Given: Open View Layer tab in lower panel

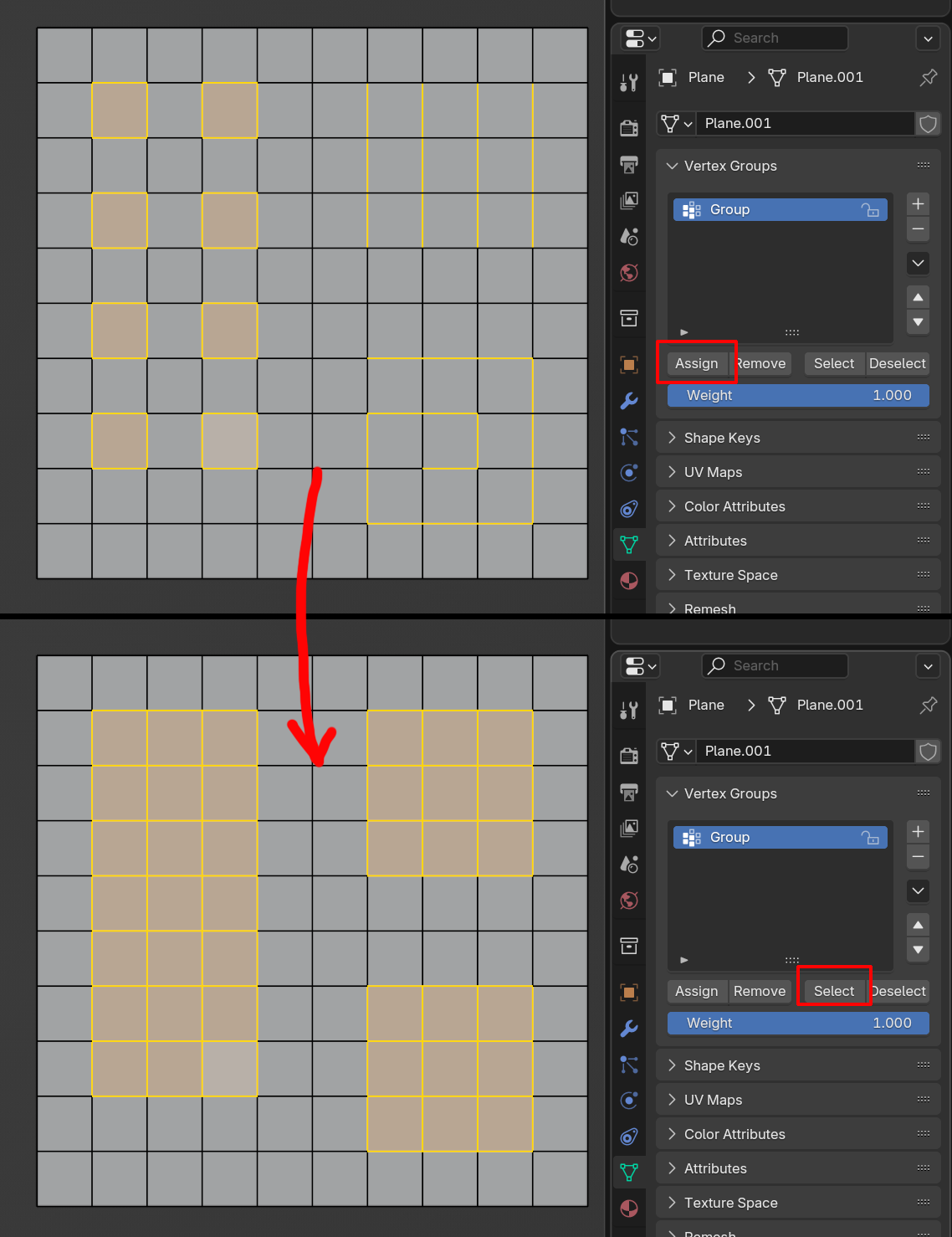Looking at the screenshot, I should click(629, 828).
